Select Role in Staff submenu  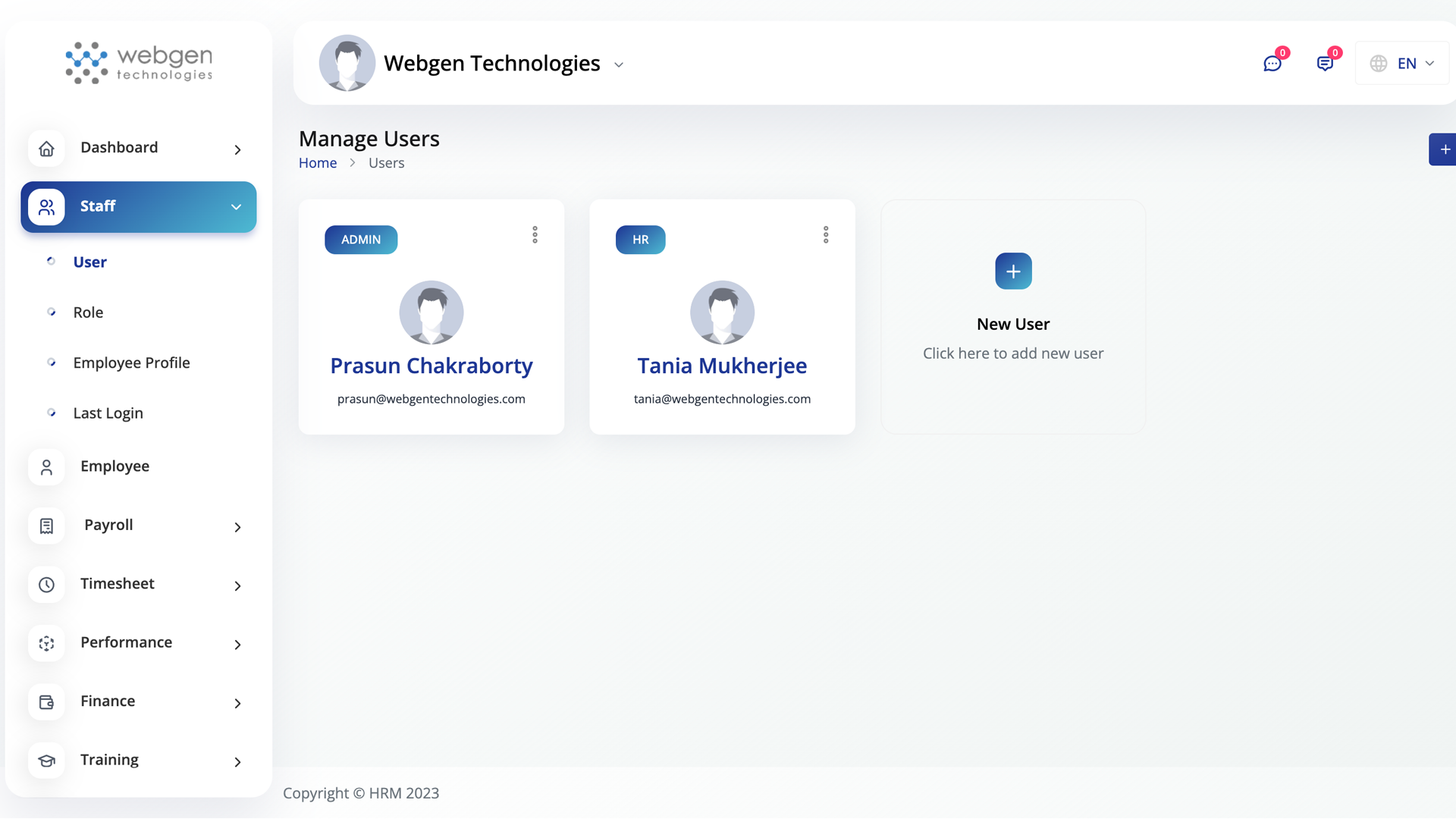[88, 312]
